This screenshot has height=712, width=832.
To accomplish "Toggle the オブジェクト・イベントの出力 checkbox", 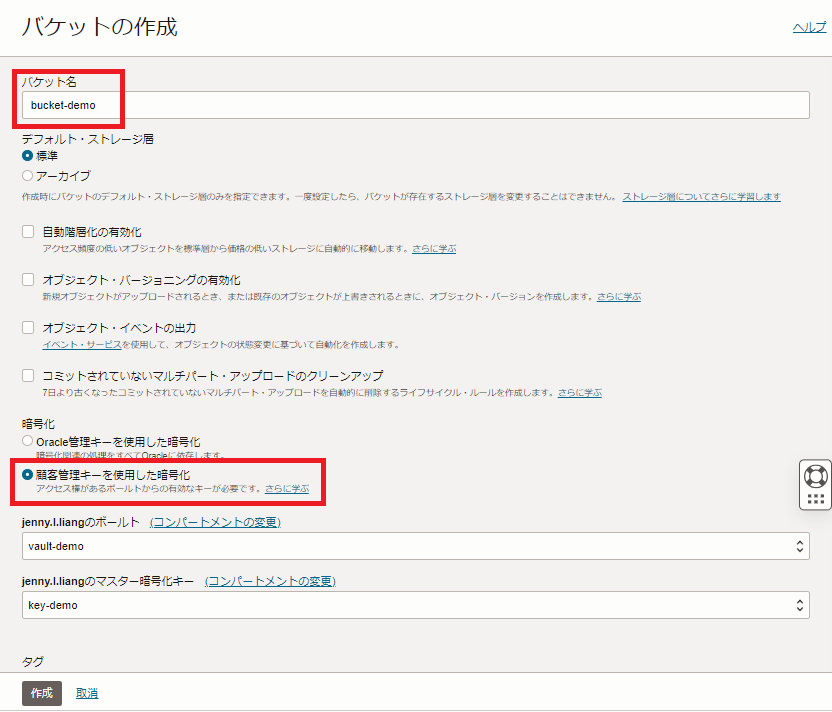I will point(28,328).
